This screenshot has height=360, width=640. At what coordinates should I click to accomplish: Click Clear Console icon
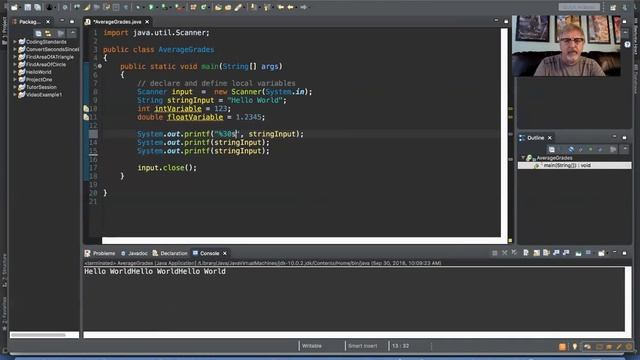coord(526,253)
